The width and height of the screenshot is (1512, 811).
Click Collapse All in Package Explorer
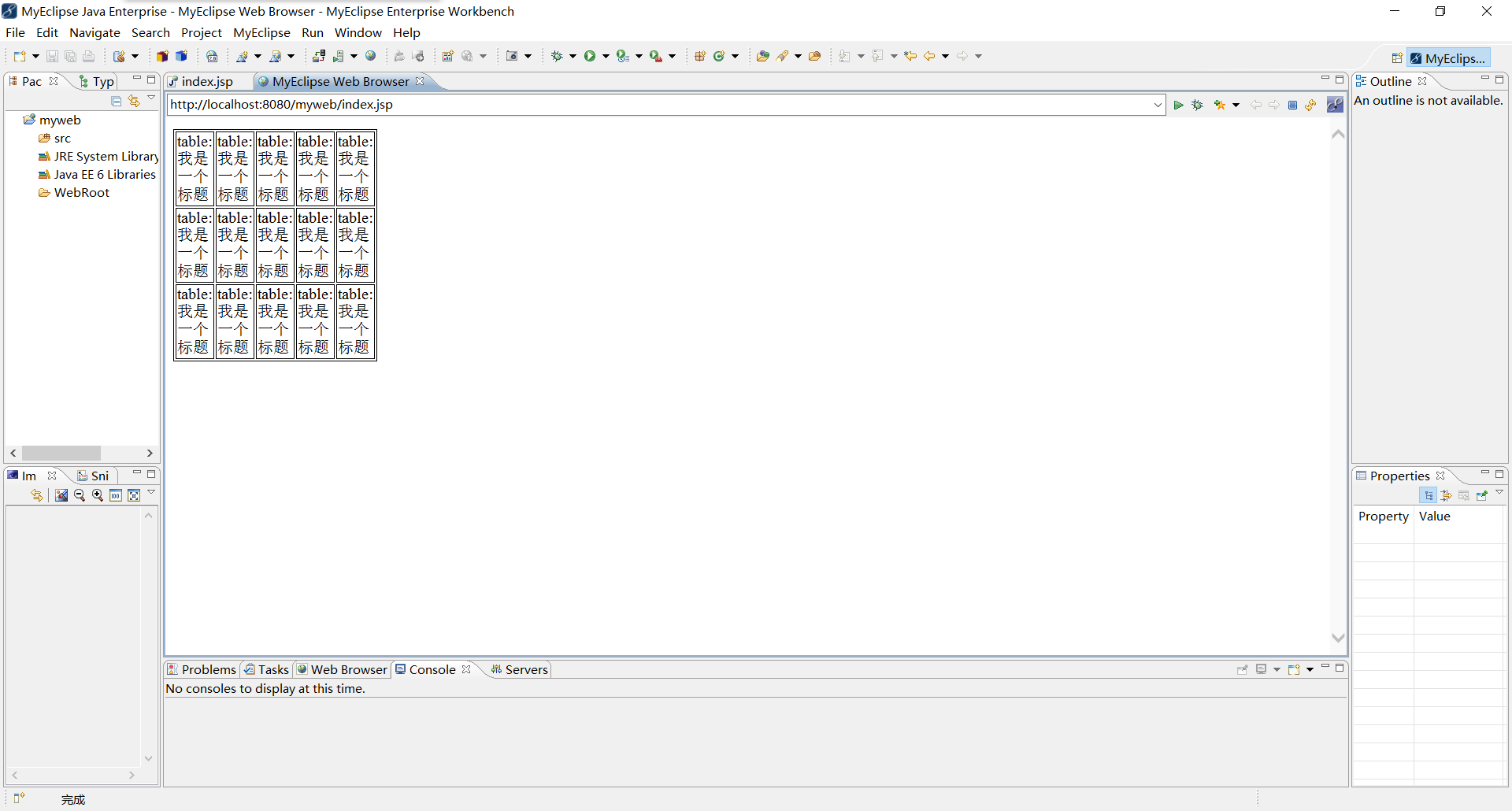pos(116,101)
